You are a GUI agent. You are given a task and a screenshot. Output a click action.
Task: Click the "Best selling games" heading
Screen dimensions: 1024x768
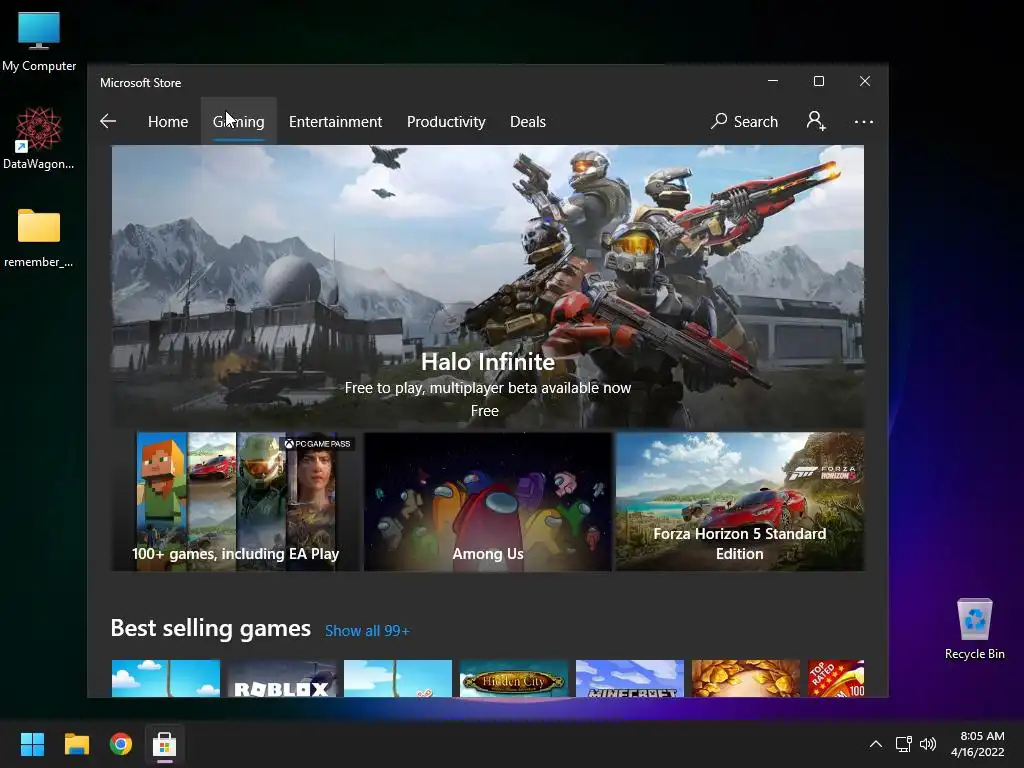[210, 628]
